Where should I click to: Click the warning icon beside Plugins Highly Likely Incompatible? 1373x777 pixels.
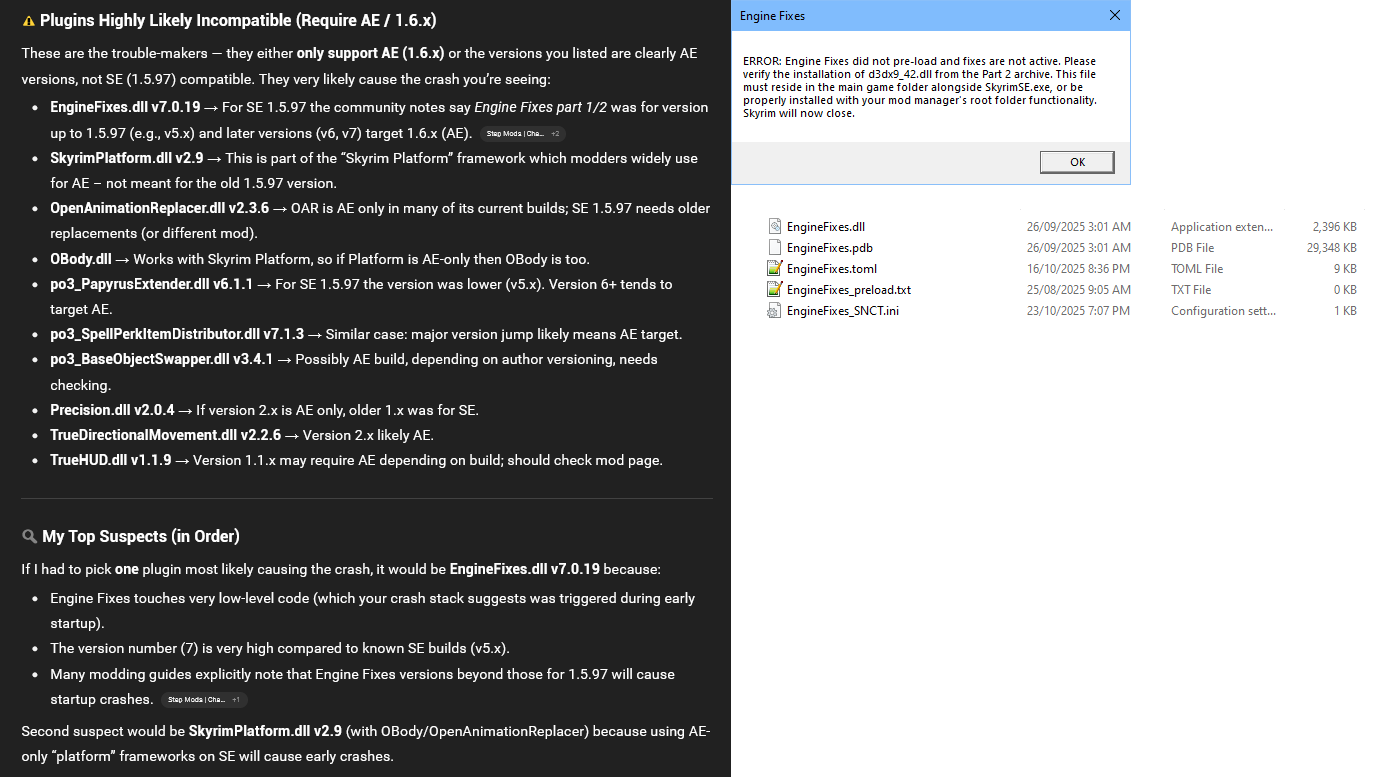[29, 21]
